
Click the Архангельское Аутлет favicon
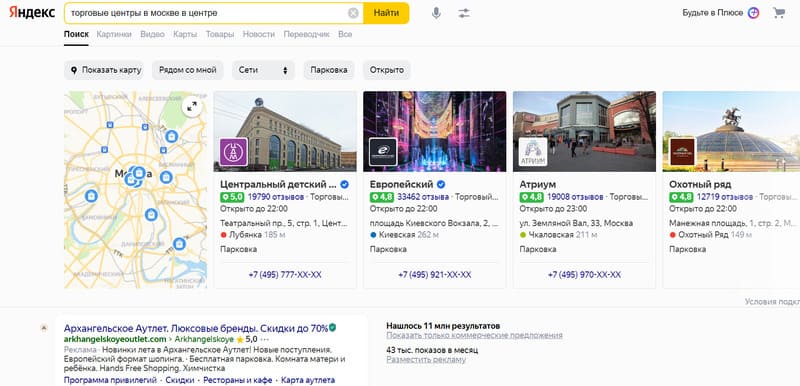pyautogui.click(x=44, y=328)
